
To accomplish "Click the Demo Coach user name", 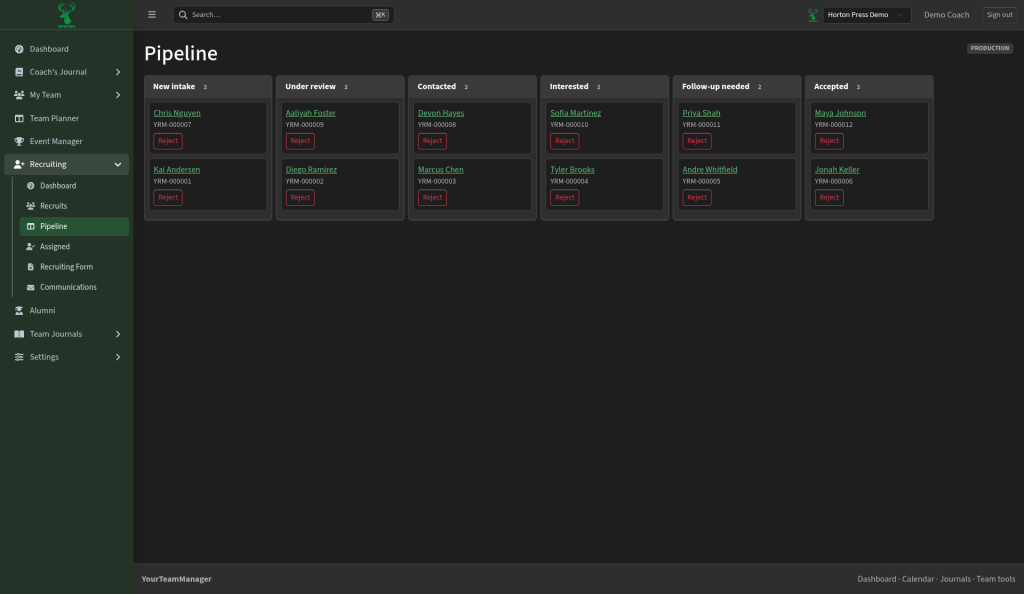I will (946, 14).
